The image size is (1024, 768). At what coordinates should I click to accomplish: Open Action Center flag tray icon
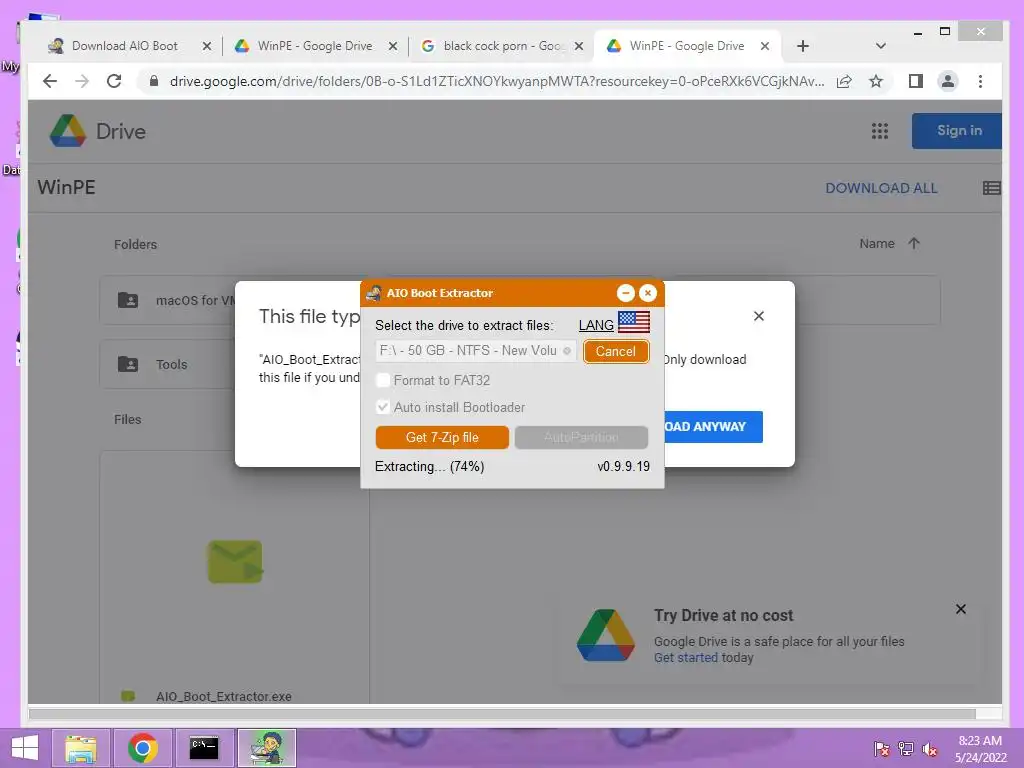[881, 749]
